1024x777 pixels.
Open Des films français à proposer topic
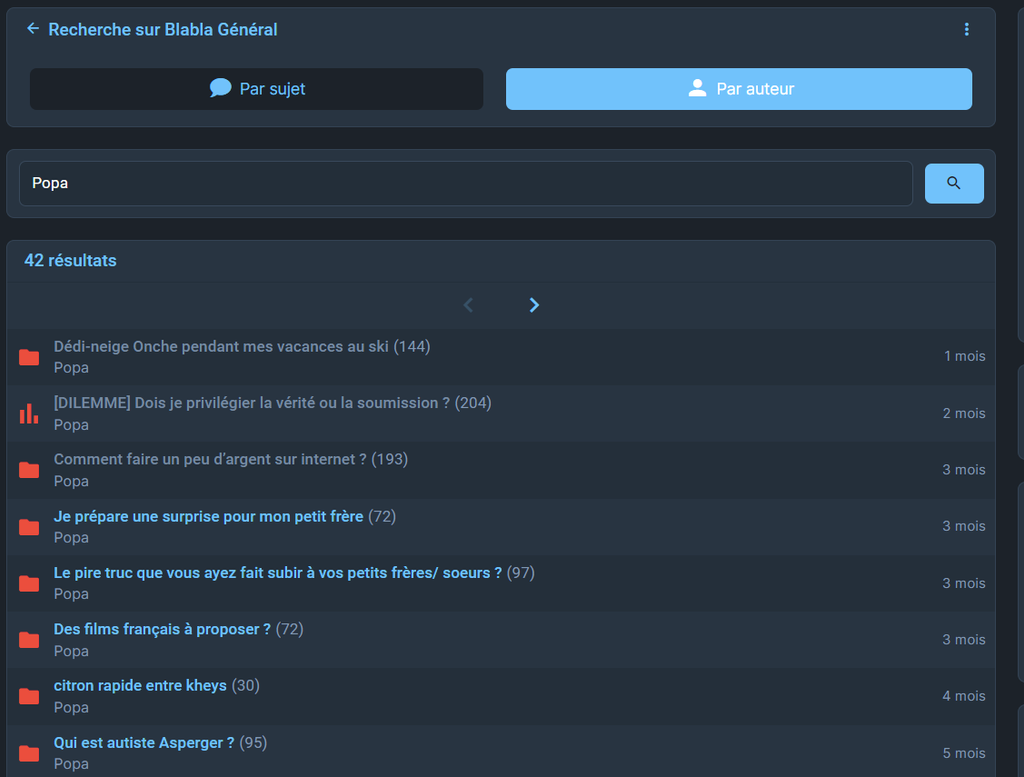point(162,629)
